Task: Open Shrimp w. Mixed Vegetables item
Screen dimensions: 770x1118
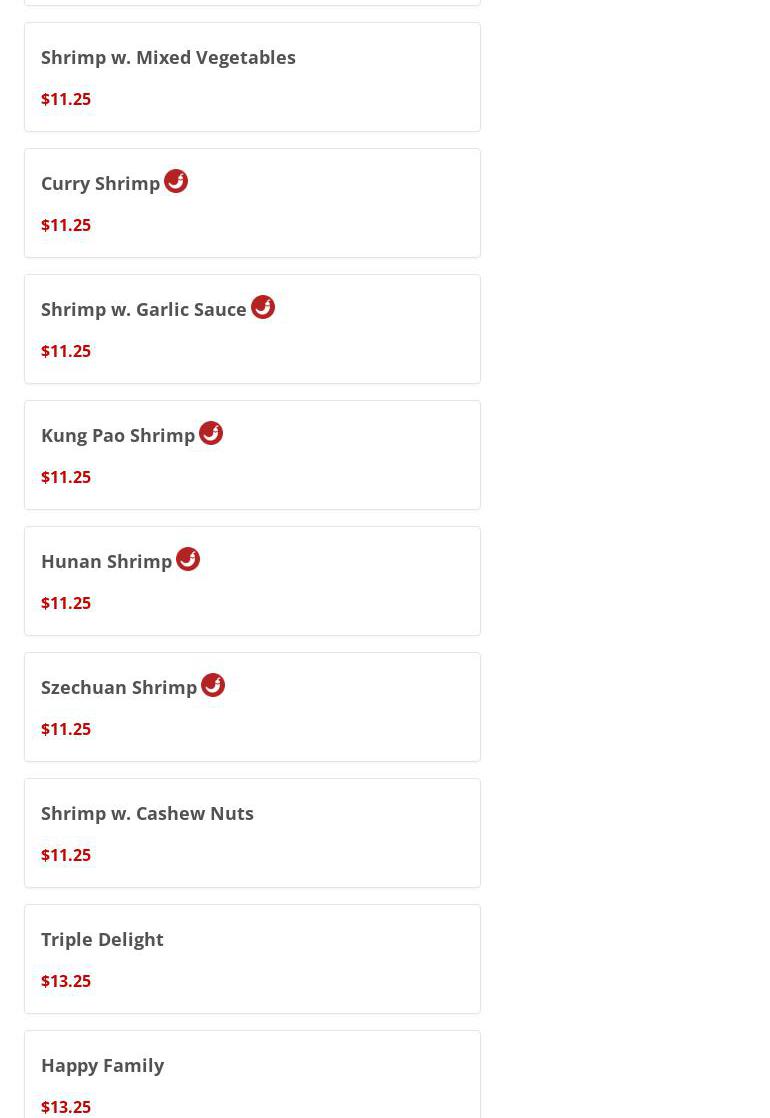Action: click(x=168, y=57)
